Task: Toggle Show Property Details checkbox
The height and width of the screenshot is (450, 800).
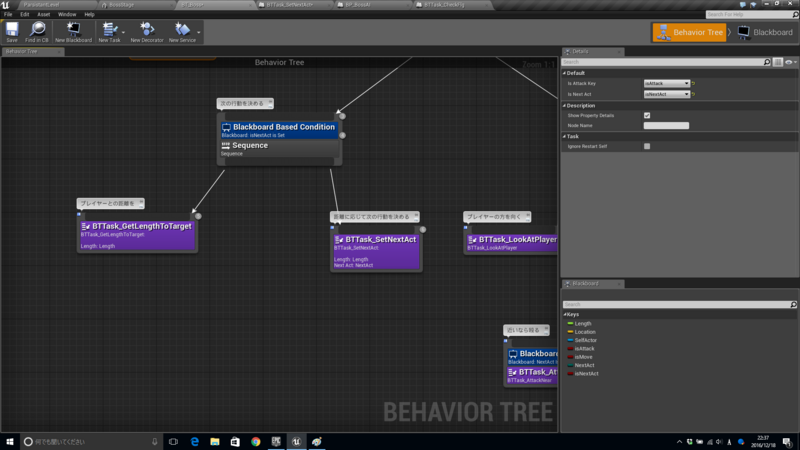Action: [x=647, y=115]
